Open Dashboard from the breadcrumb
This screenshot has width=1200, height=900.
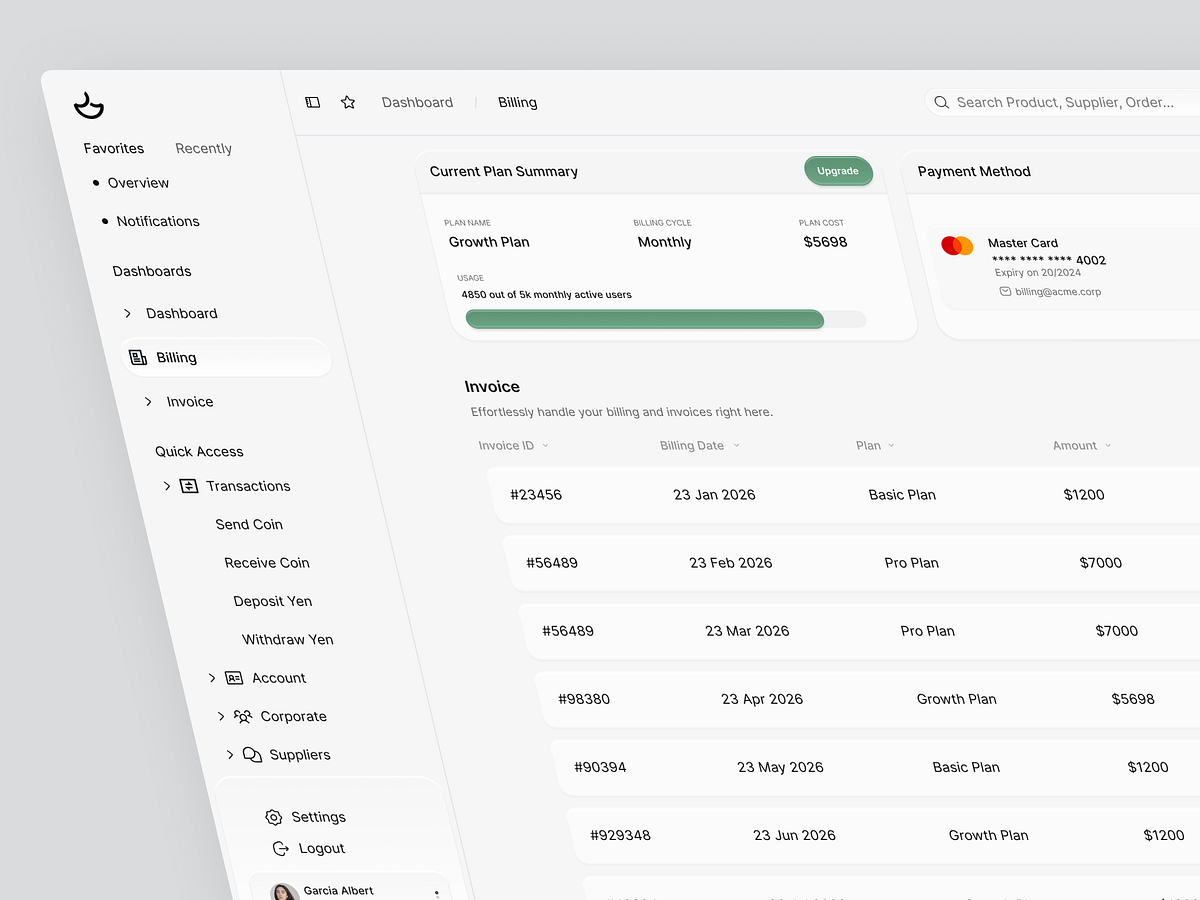417,101
